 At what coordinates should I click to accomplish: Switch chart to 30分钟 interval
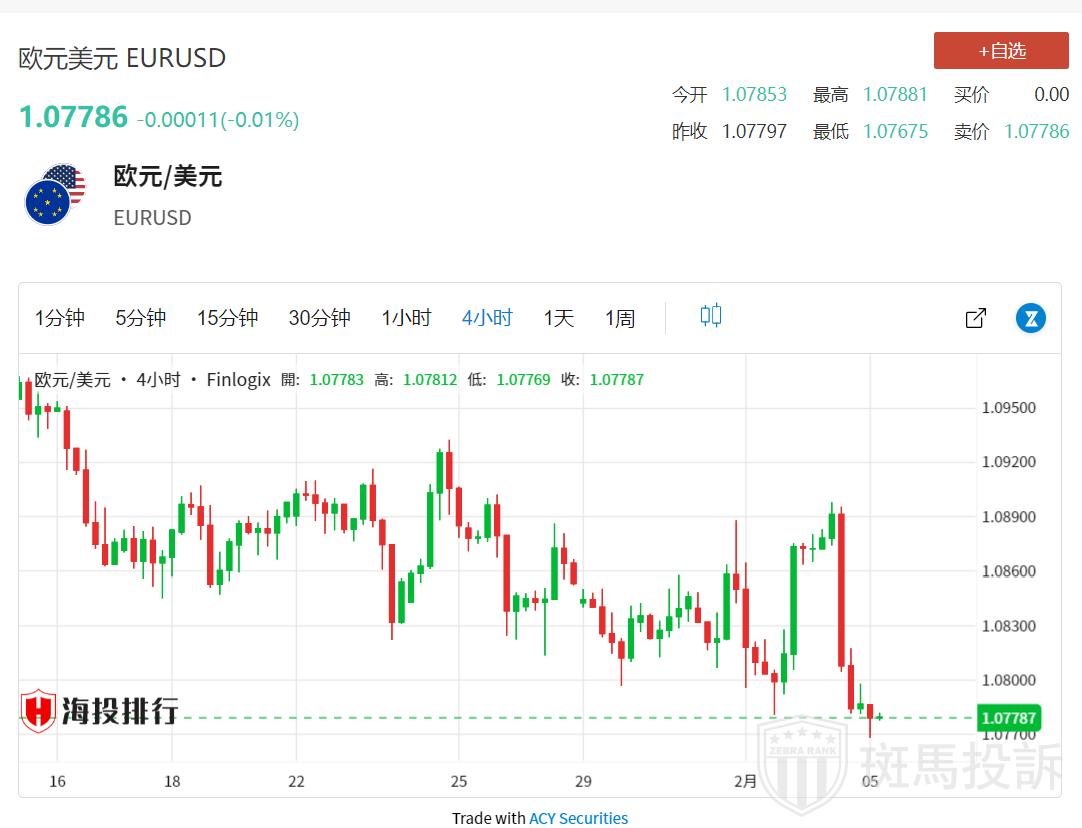319,318
